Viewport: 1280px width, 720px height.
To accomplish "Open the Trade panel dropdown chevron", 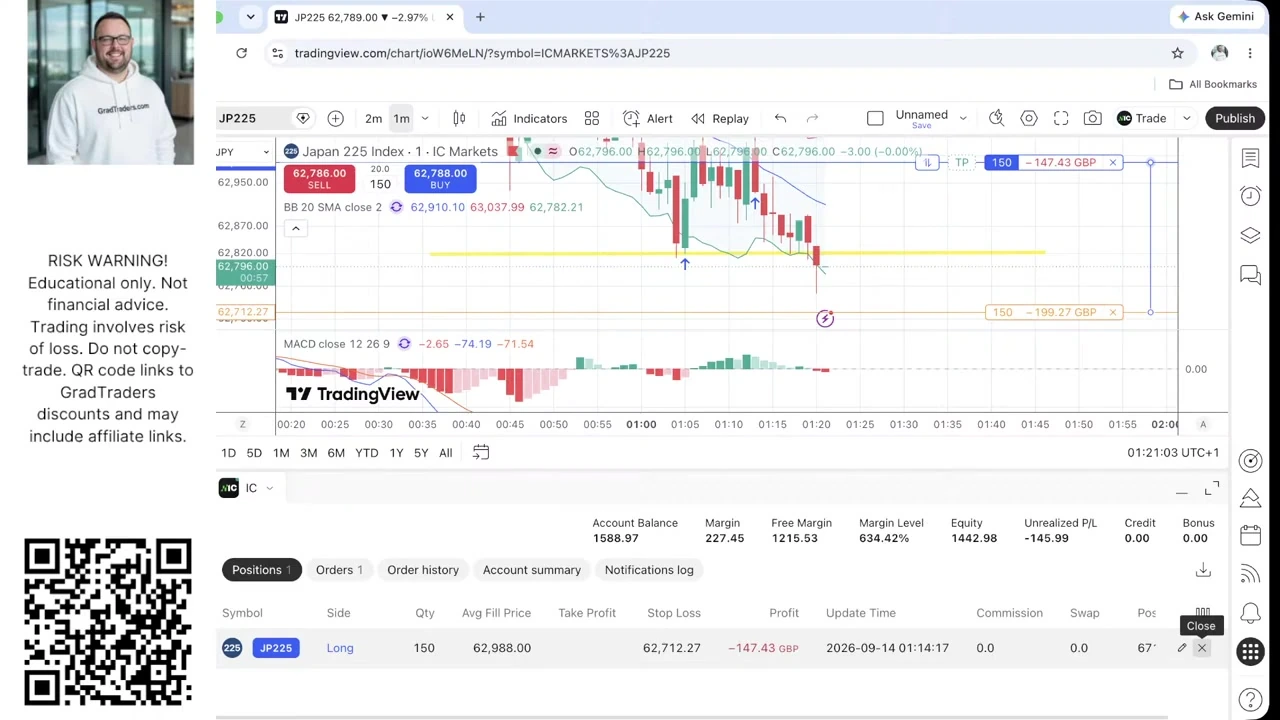I will point(1186,119).
